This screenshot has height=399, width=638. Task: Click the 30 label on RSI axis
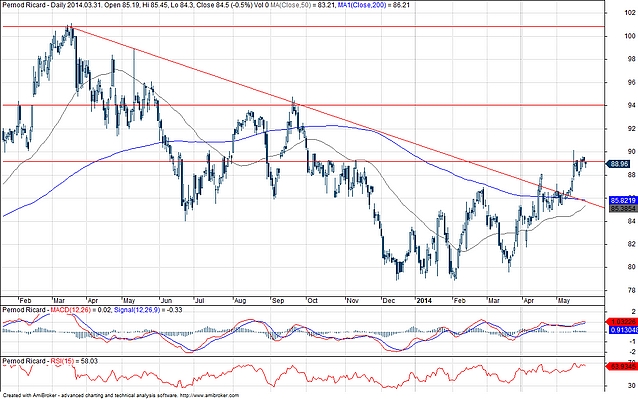[x=631, y=385]
